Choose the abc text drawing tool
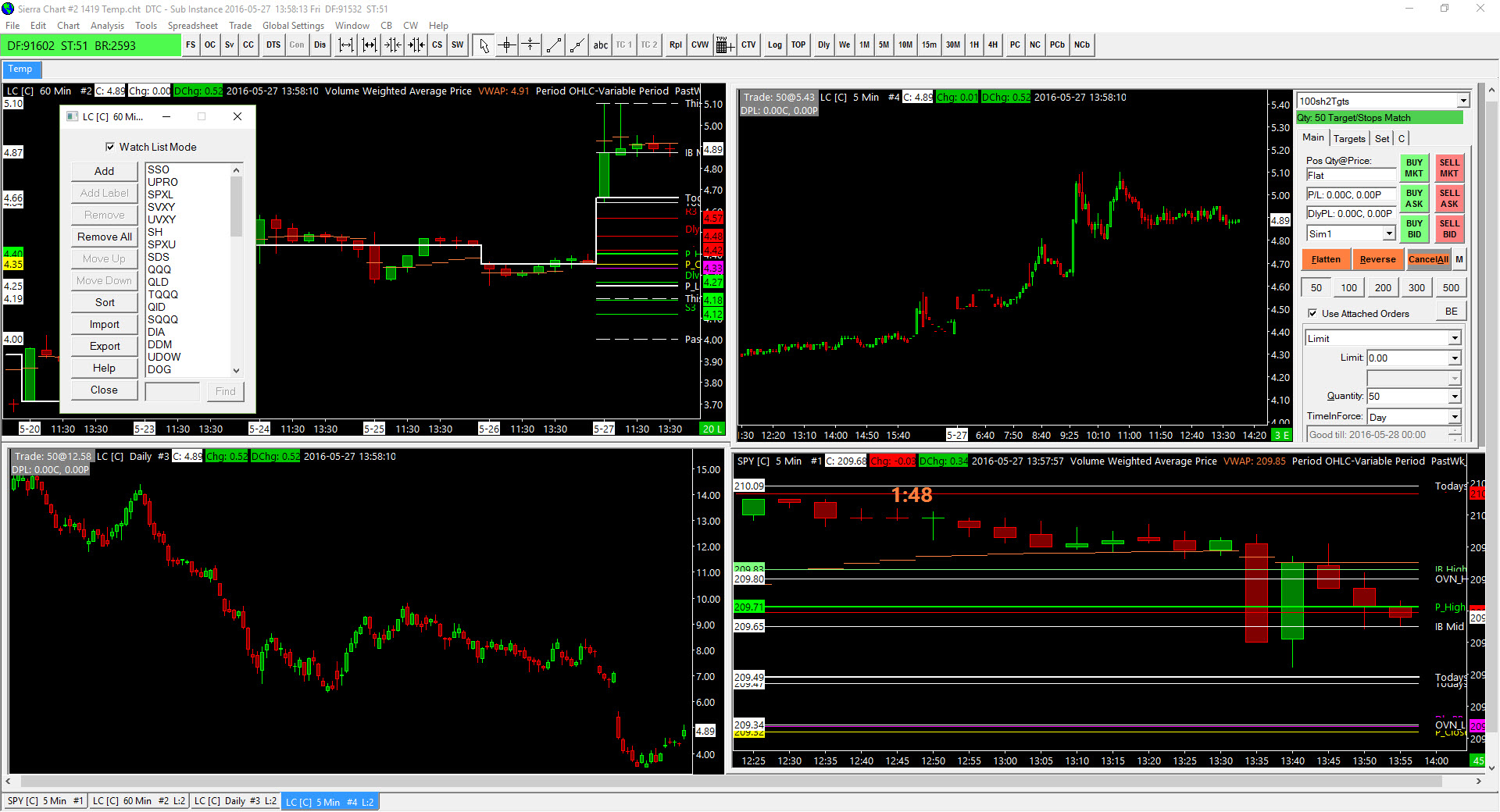The image size is (1500, 812). click(x=600, y=45)
